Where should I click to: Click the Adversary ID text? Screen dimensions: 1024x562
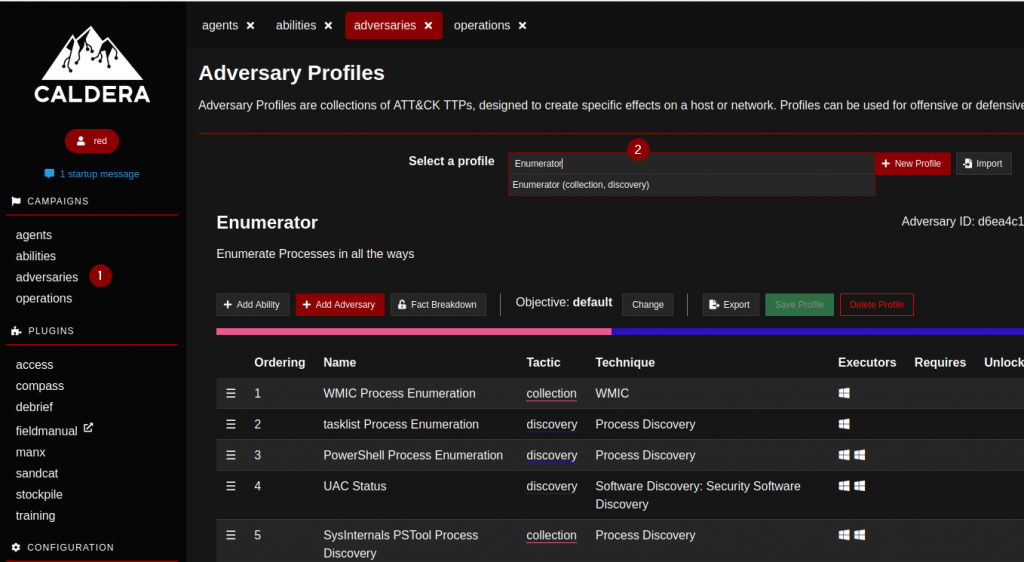point(963,222)
